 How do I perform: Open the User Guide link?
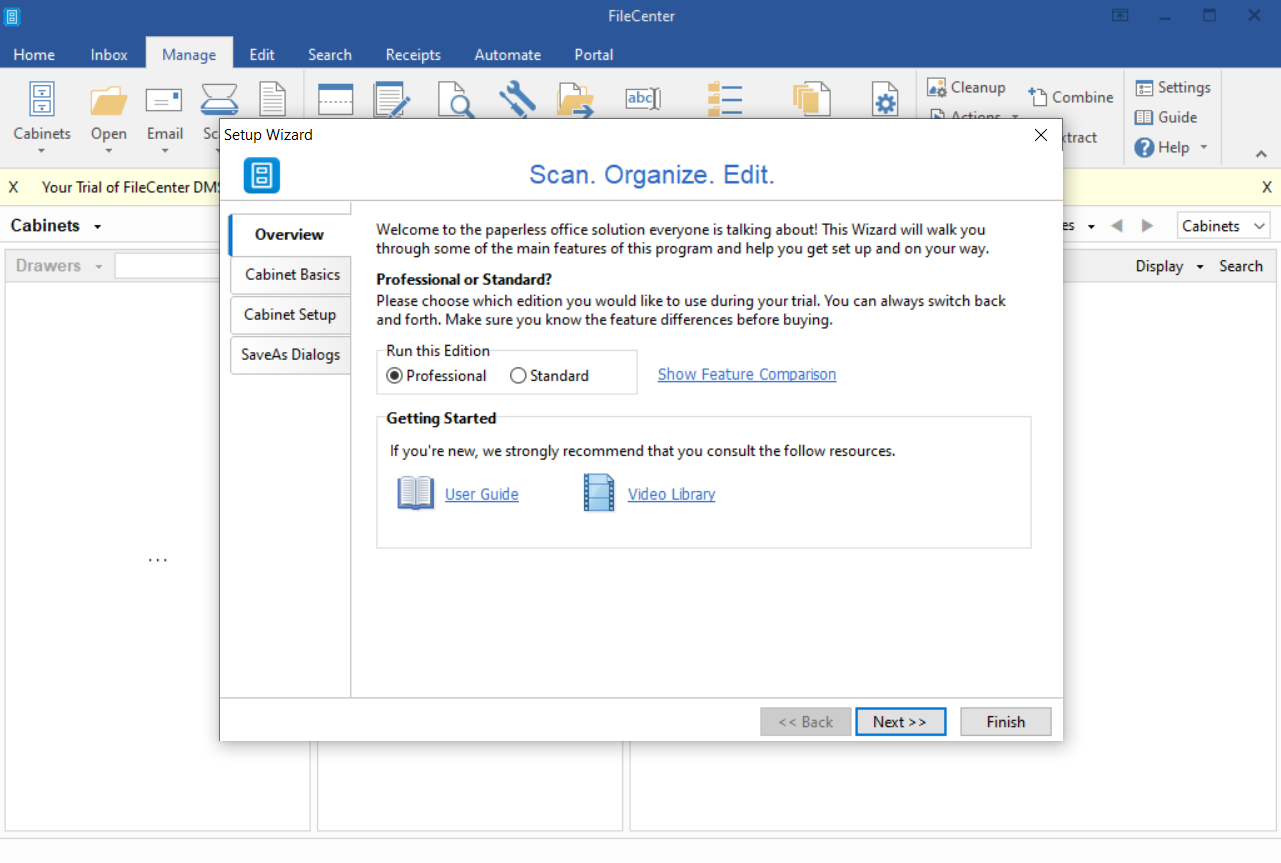point(482,494)
